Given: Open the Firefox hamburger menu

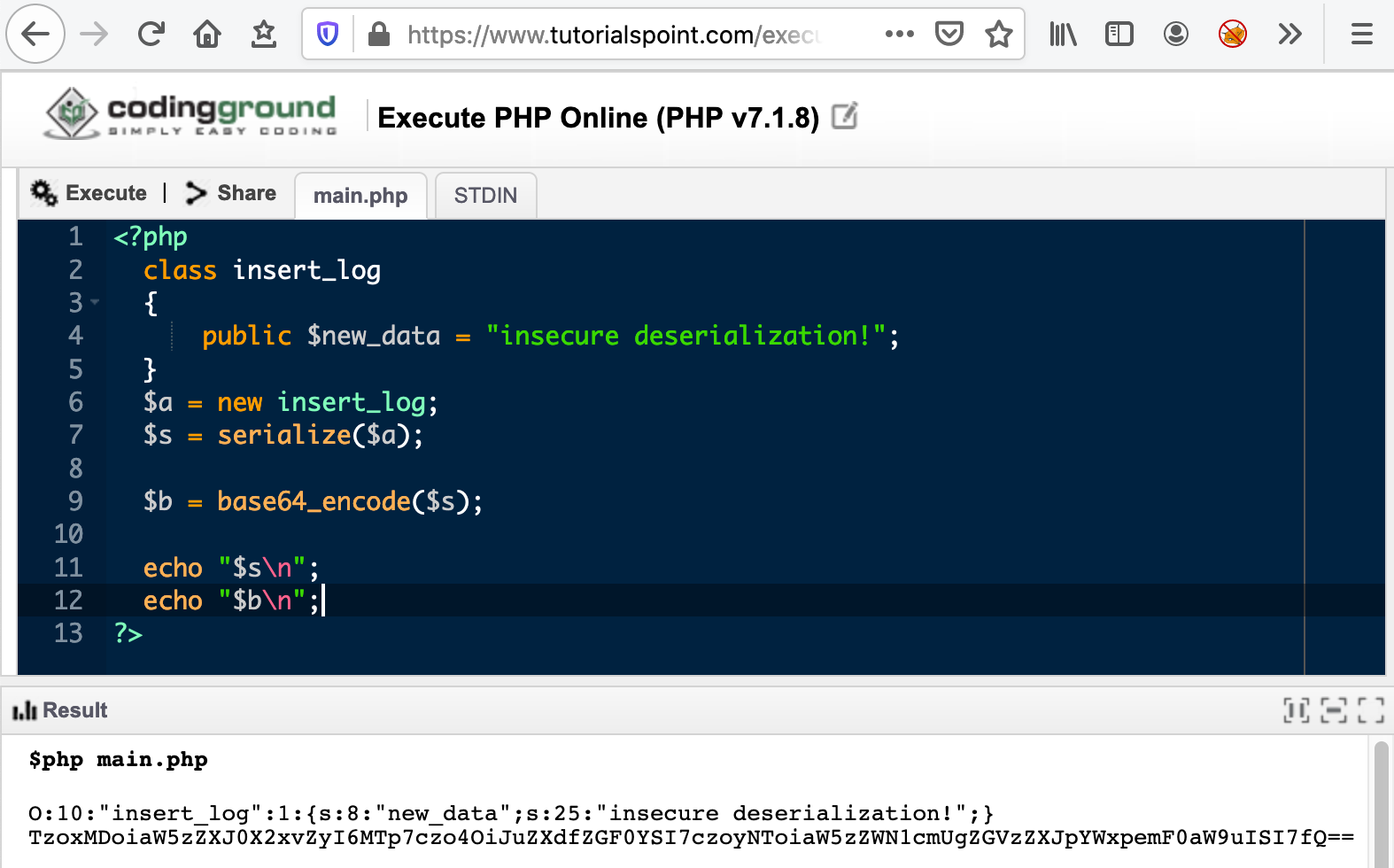Looking at the screenshot, I should pyautogui.click(x=1361, y=35).
